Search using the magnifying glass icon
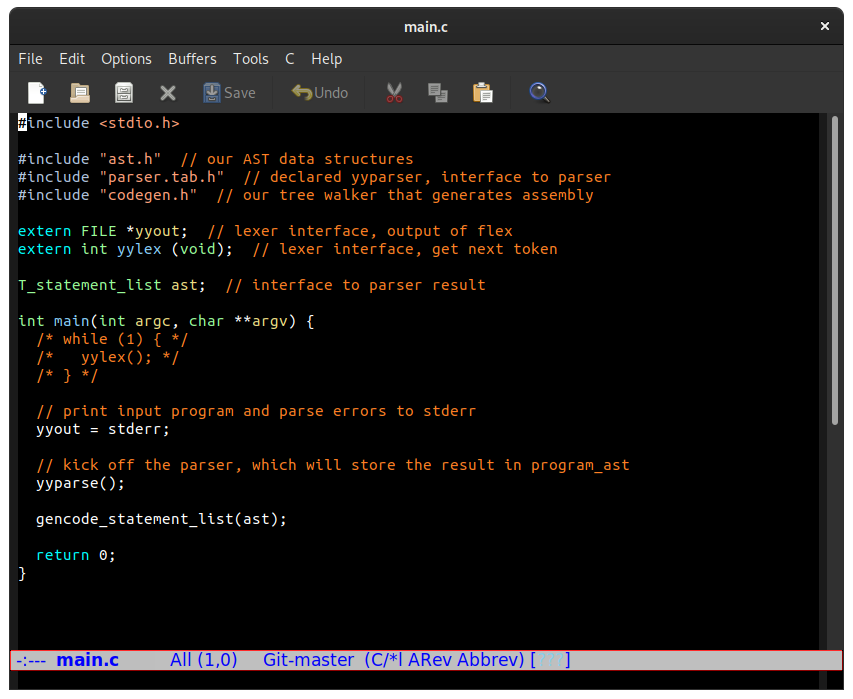The width and height of the screenshot is (853, 699). (540, 93)
